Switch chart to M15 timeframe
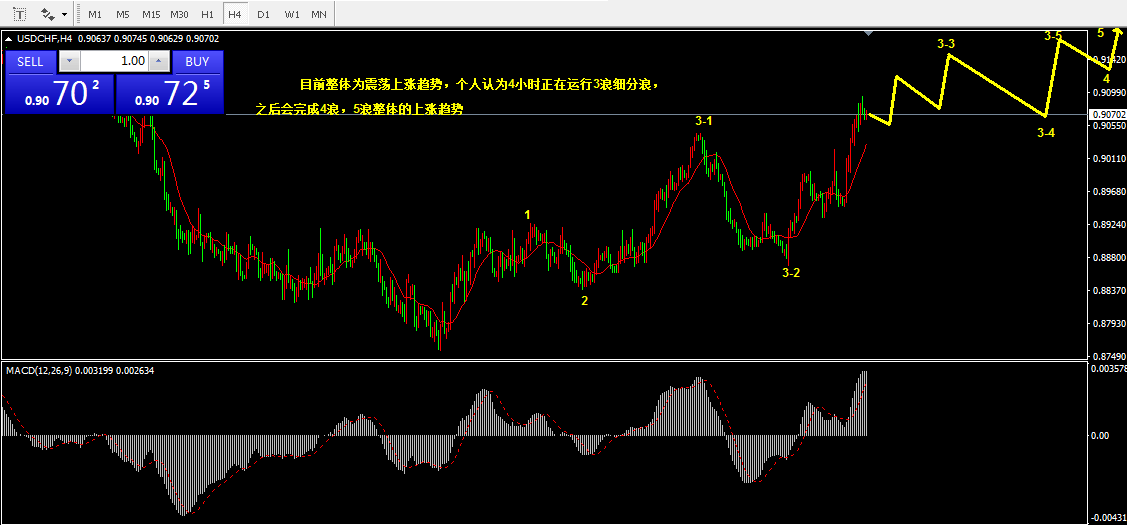1127x525 pixels. point(152,14)
